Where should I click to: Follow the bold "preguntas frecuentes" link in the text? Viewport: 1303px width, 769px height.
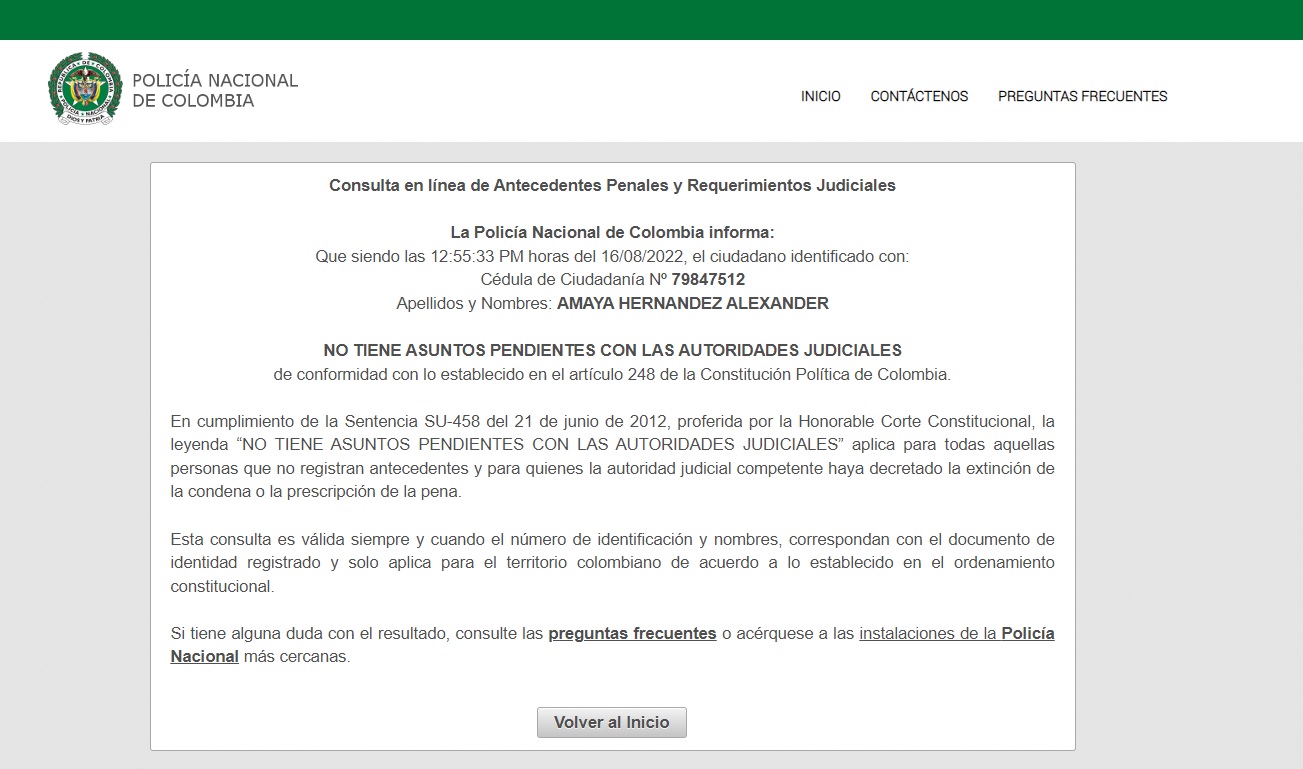click(x=632, y=634)
